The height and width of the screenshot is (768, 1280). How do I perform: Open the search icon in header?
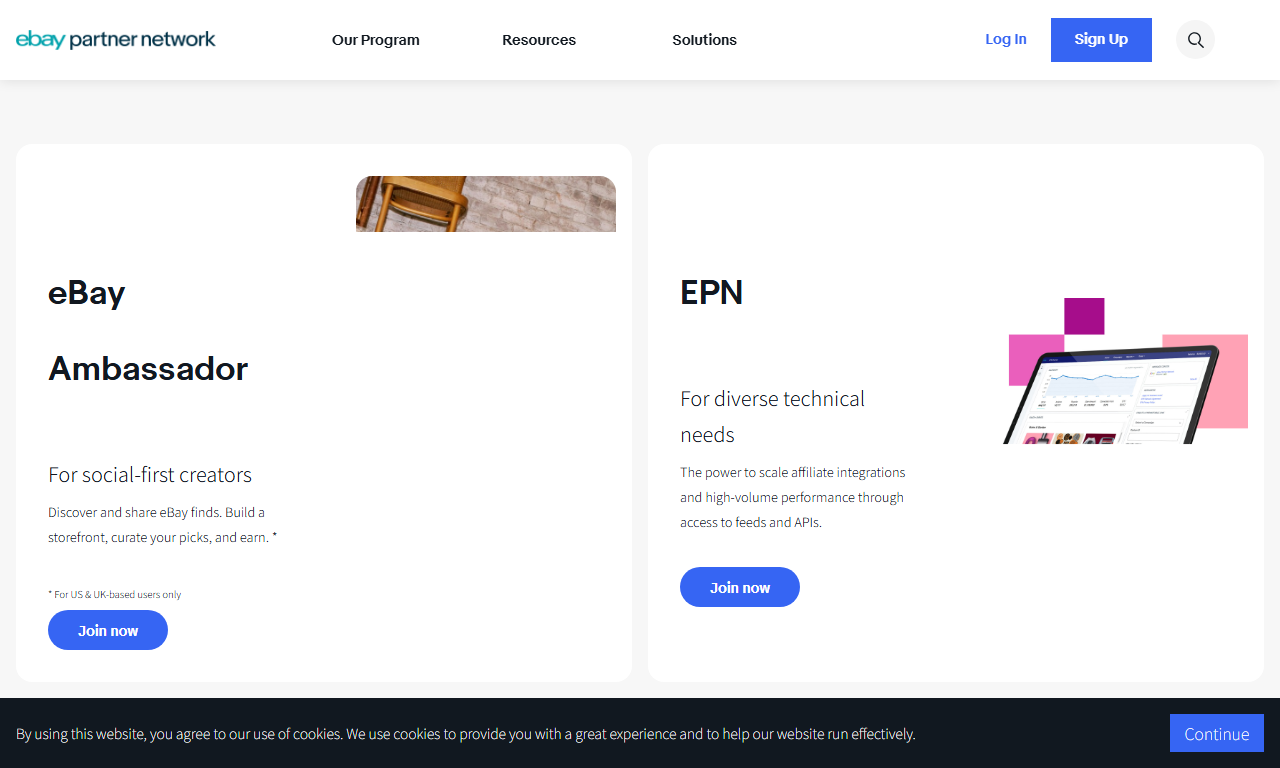coord(1195,40)
